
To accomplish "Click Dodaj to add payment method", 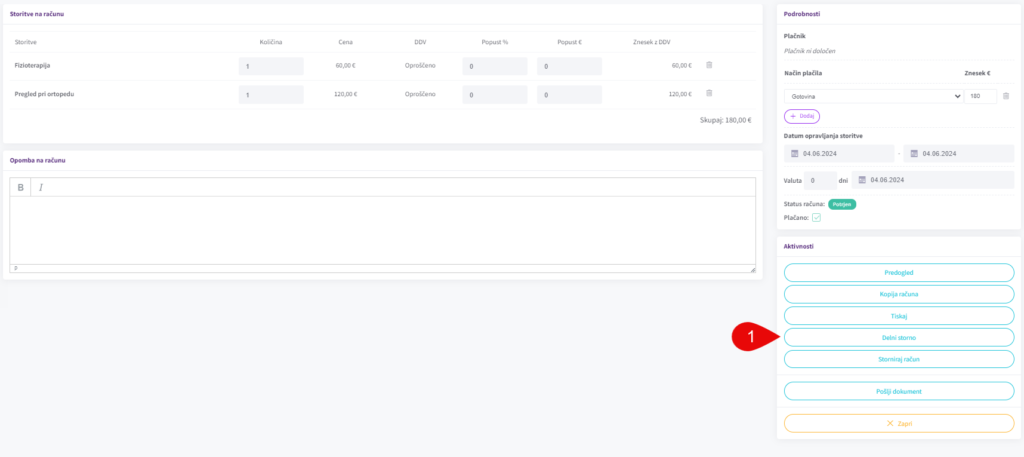I will click(802, 116).
